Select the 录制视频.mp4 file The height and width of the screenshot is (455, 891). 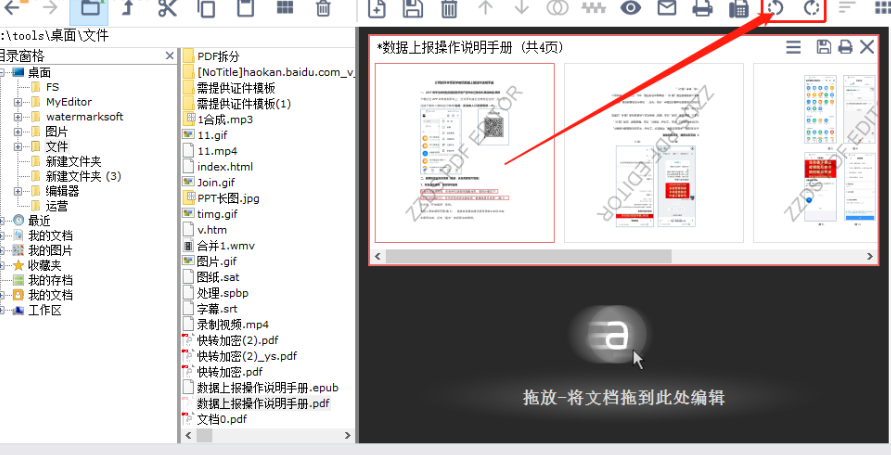pos(232,325)
